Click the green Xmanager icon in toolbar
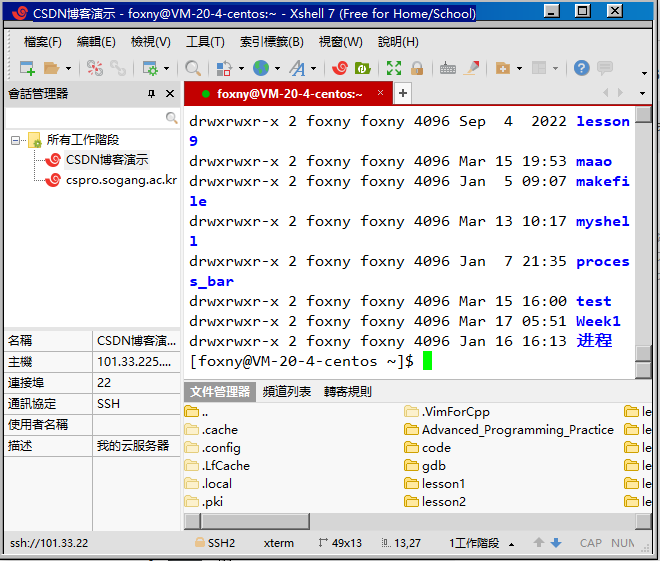 [363, 68]
